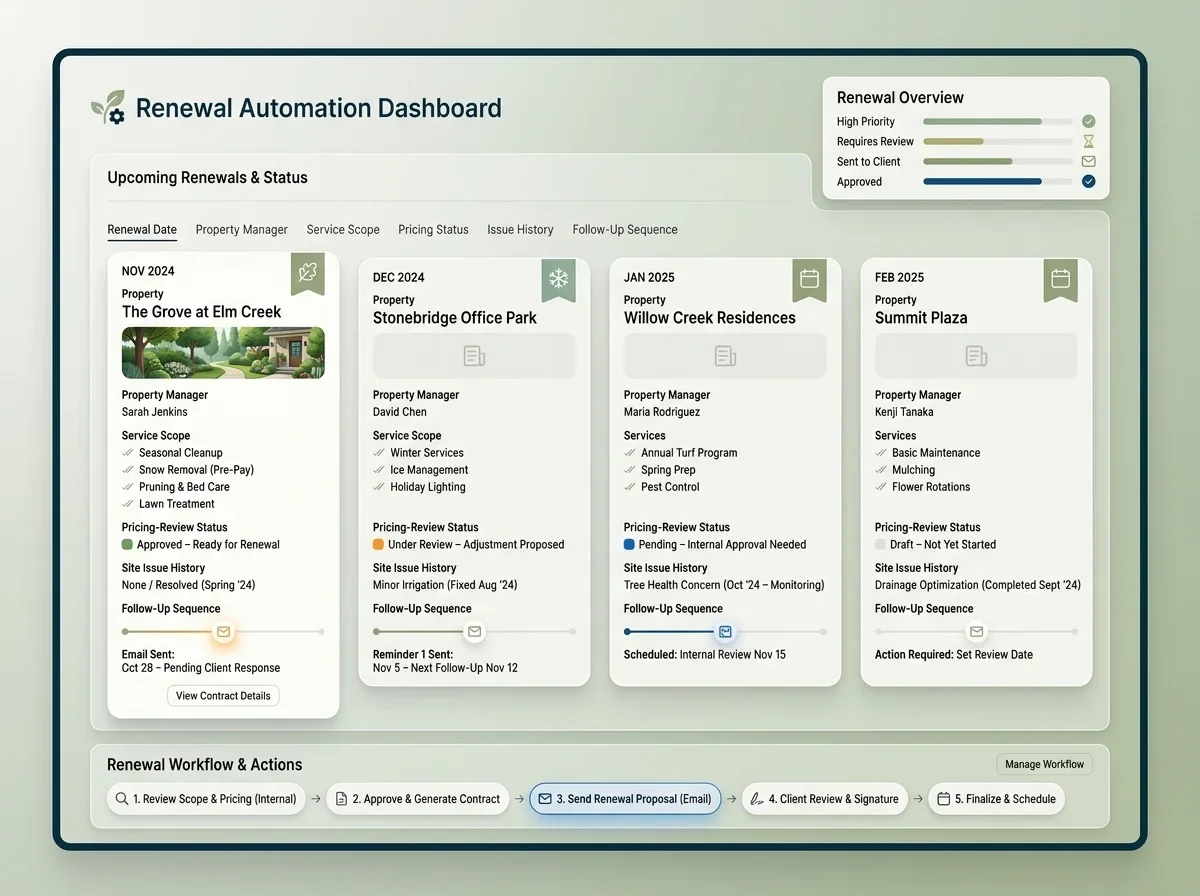Image resolution: width=1200 pixels, height=896 pixels.
Task: Select step 4 Client Review & Signature
Action: [824, 799]
